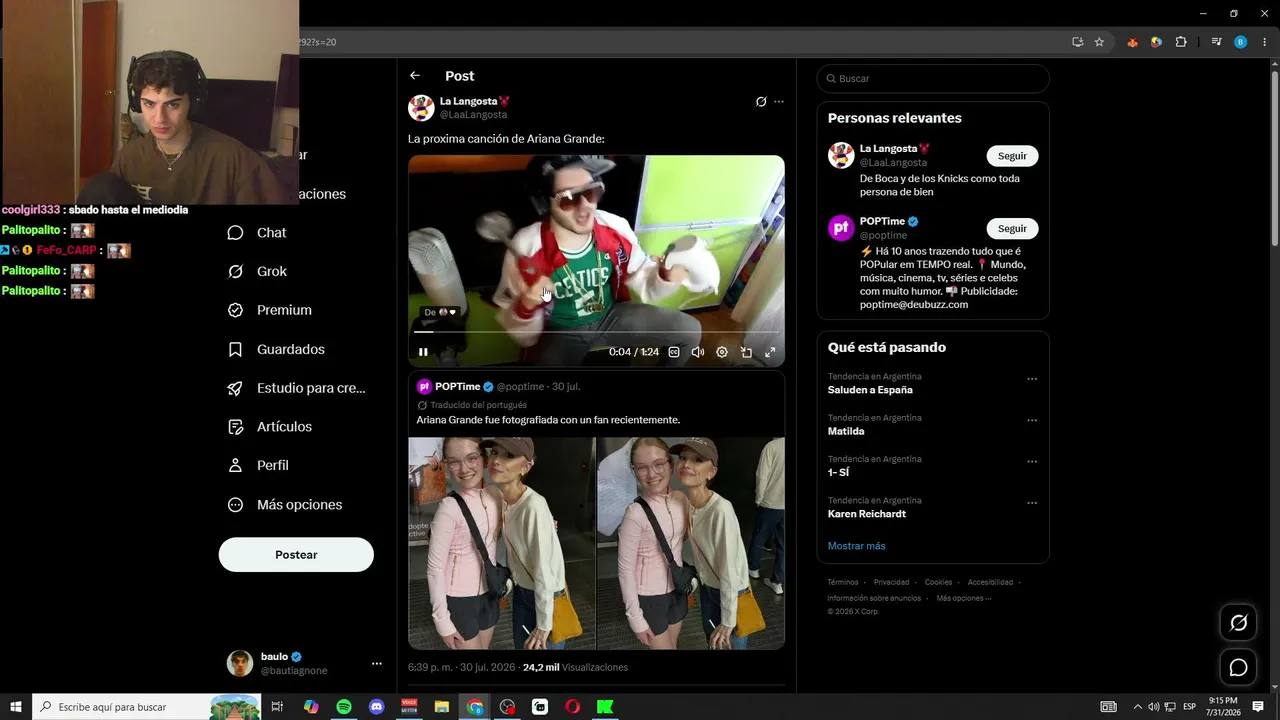
Task: Open baulo account switcher menu
Action: 377,663
